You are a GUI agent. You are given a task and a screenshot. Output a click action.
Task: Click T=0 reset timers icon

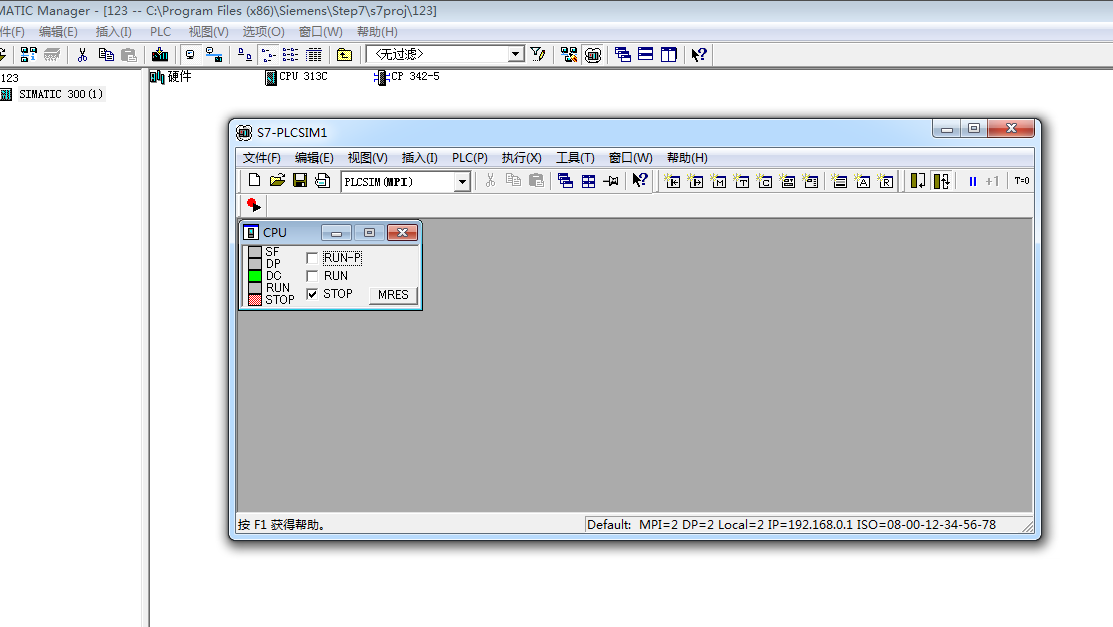[1021, 181]
